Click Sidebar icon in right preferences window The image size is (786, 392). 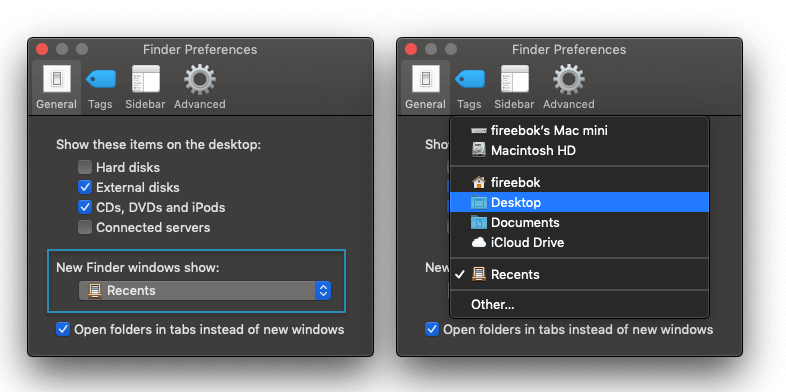click(514, 79)
